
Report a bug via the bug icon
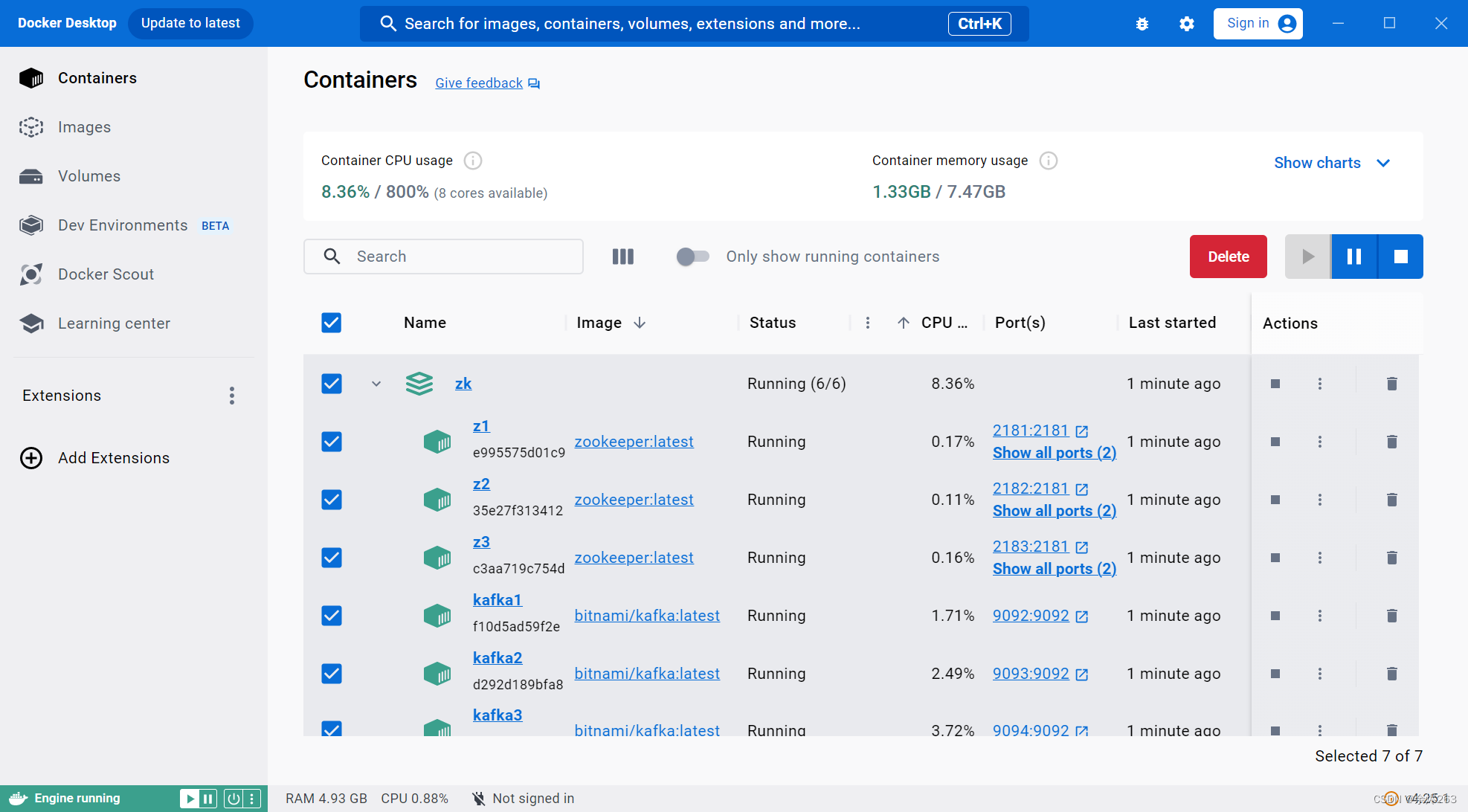click(x=1142, y=23)
